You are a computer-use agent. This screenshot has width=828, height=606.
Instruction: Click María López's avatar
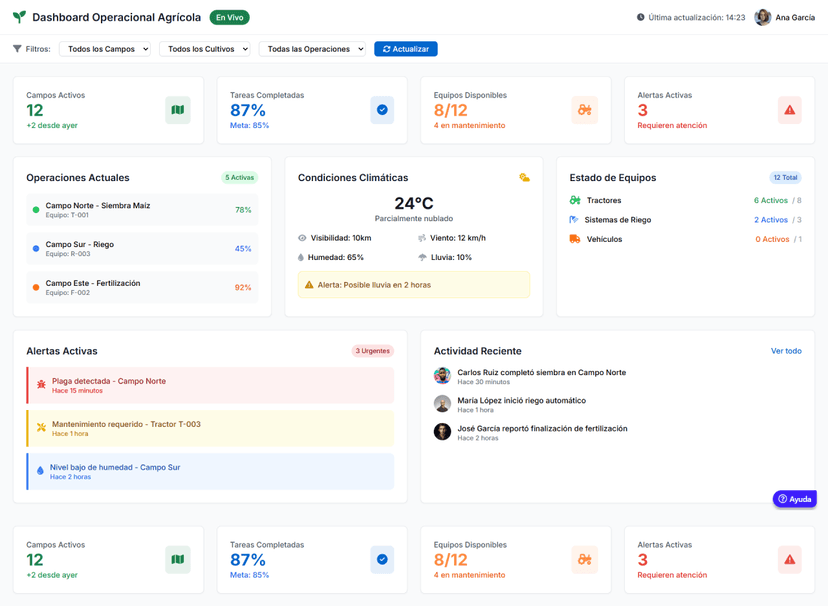click(442, 404)
